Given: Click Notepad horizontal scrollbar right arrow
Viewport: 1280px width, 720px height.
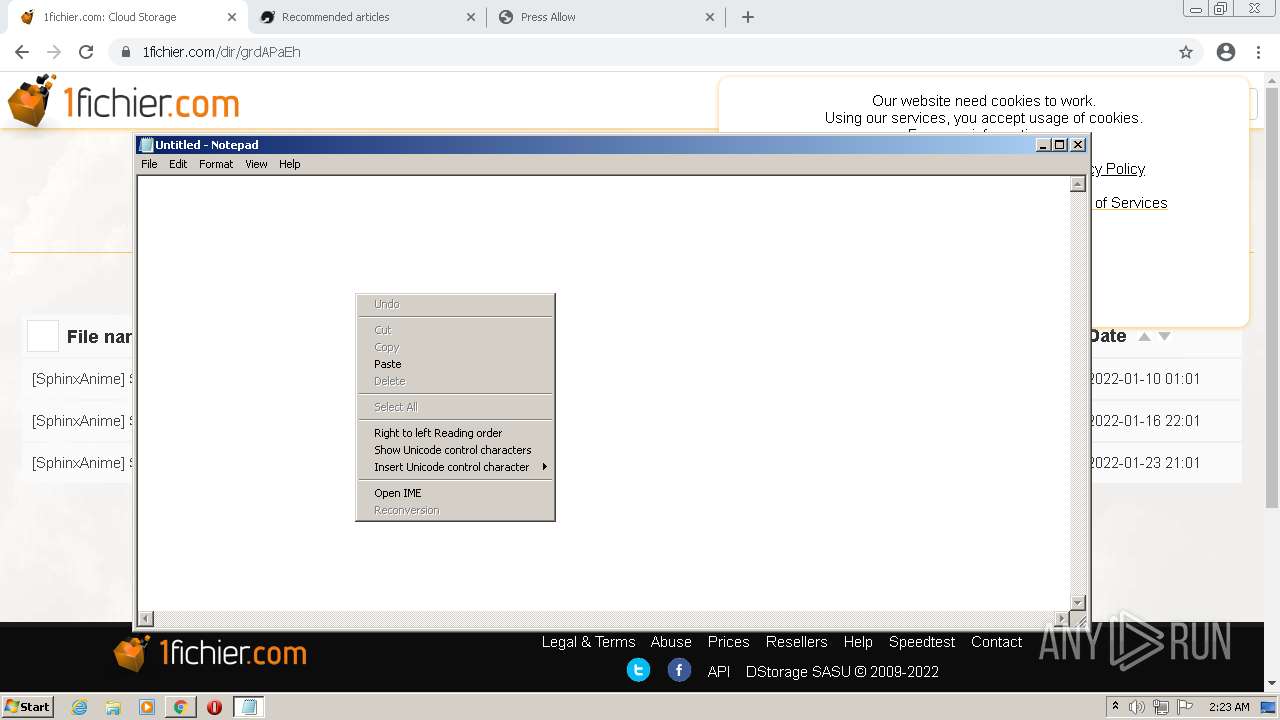Looking at the screenshot, I should point(1062,619).
